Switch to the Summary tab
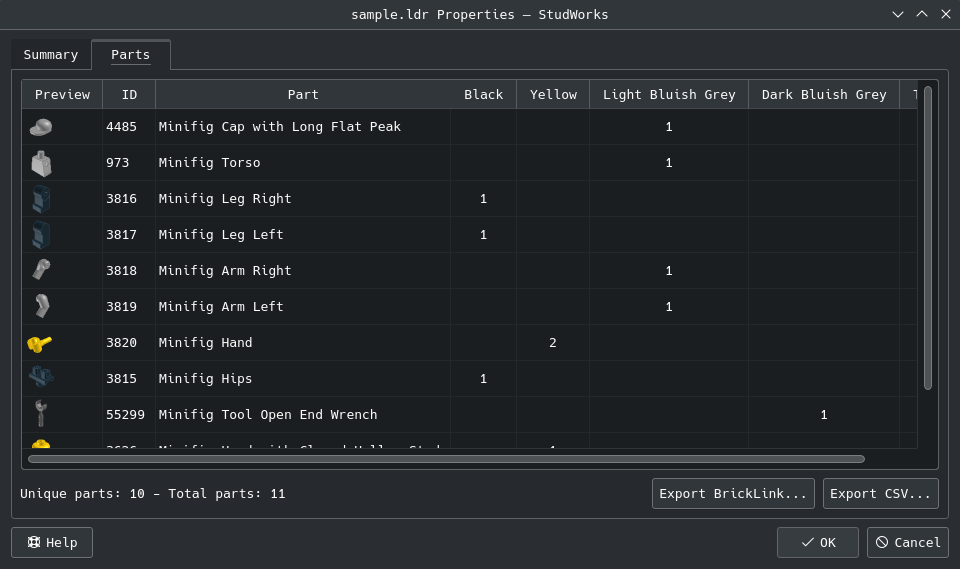The height and width of the screenshot is (569, 960). (51, 55)
